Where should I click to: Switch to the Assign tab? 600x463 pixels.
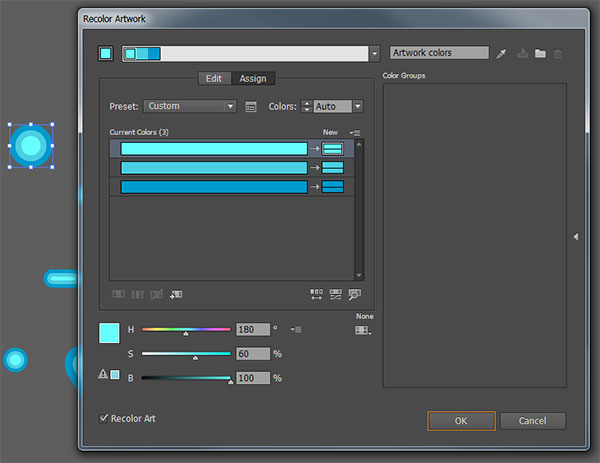253,78
